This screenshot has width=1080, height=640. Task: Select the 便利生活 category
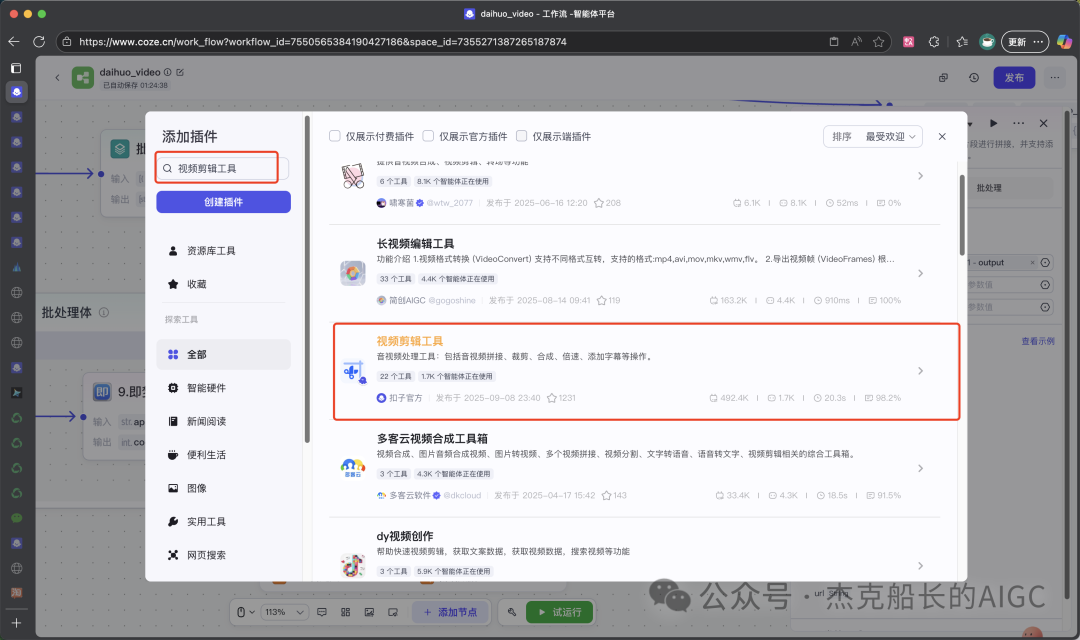coord(223,455)
